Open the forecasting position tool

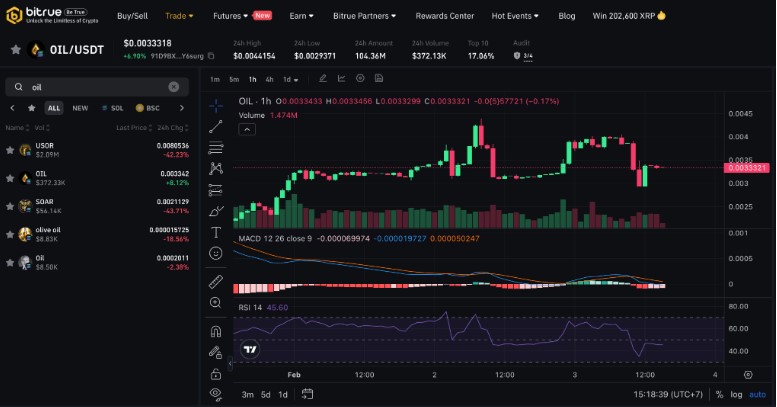click(x=216, y=190)
